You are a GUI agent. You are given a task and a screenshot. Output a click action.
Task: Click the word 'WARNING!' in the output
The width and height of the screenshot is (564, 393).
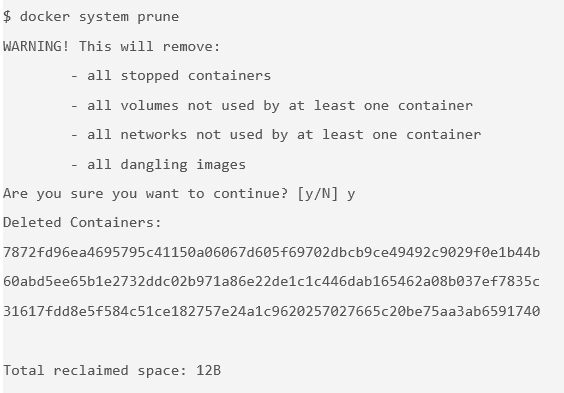pos(36,46)
